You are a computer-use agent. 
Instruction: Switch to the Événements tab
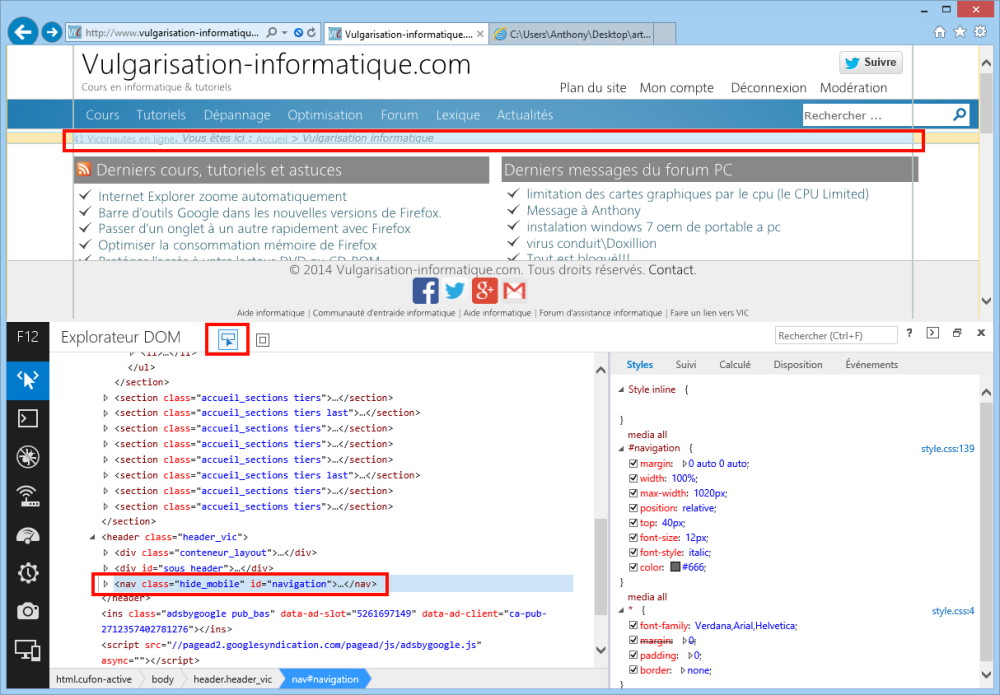(871, 364)
